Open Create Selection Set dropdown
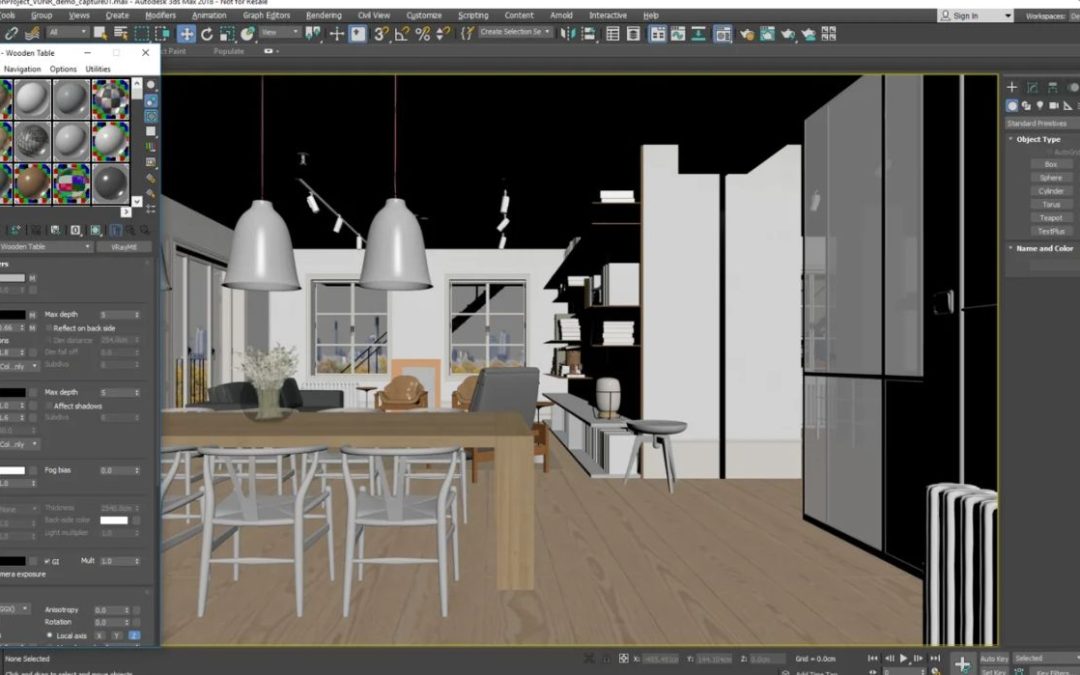The width and height of the screenshot is (1080, 675). pos(515,32)
